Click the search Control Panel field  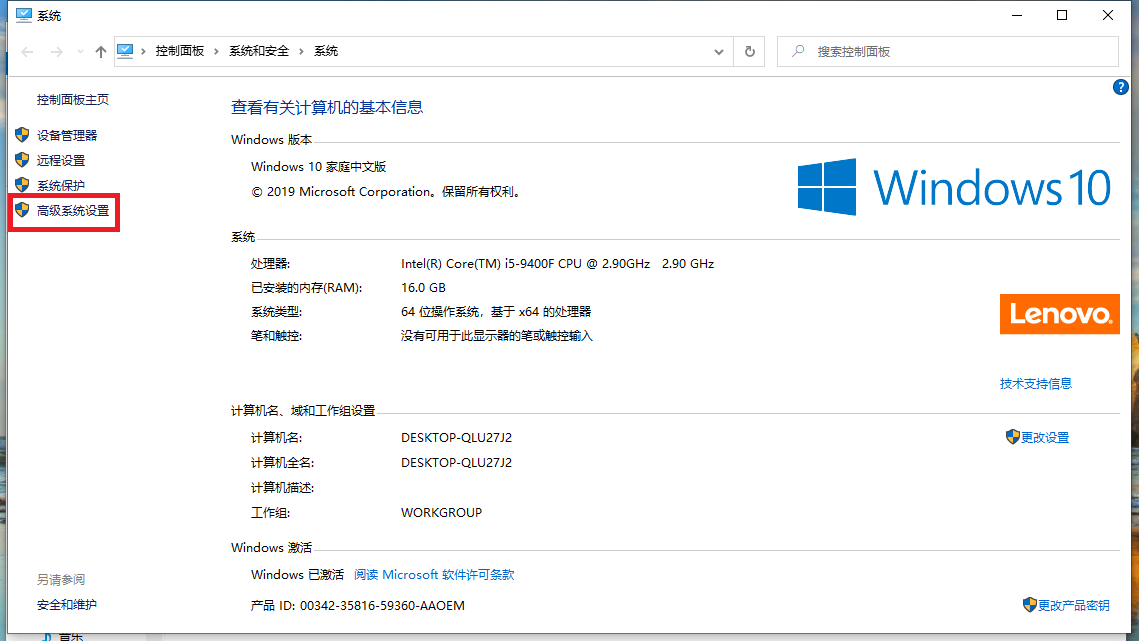pyautogui.click(x=948, y=52)
